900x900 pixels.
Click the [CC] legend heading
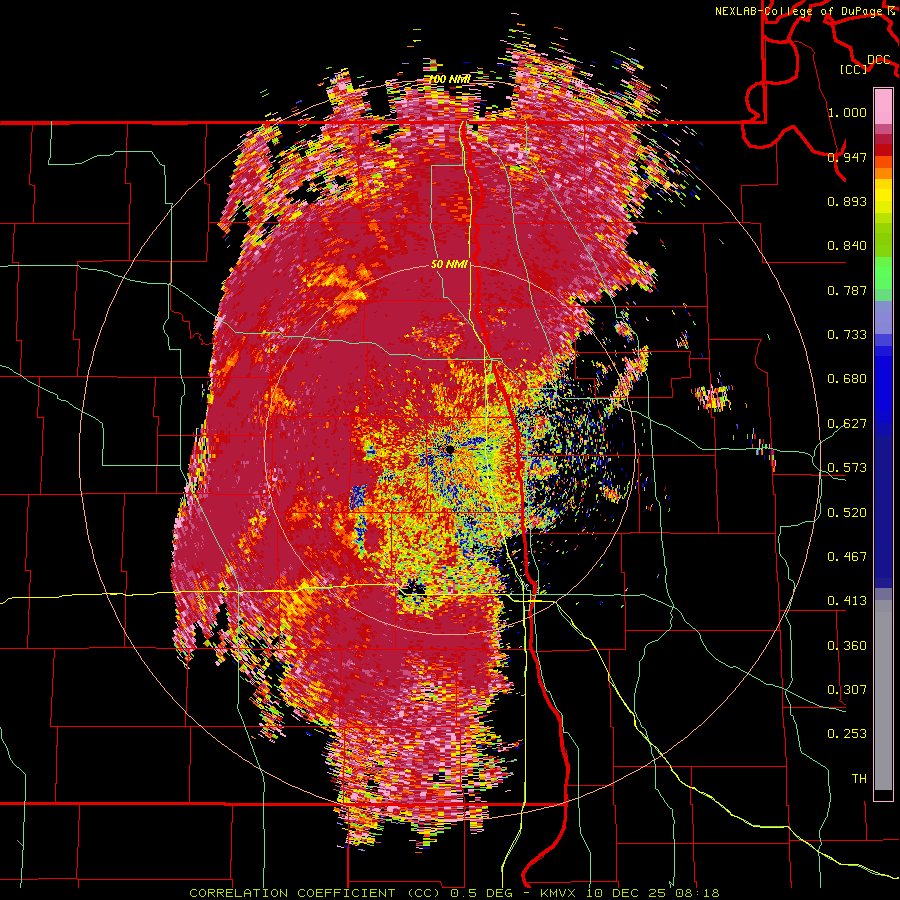point(853,69)
